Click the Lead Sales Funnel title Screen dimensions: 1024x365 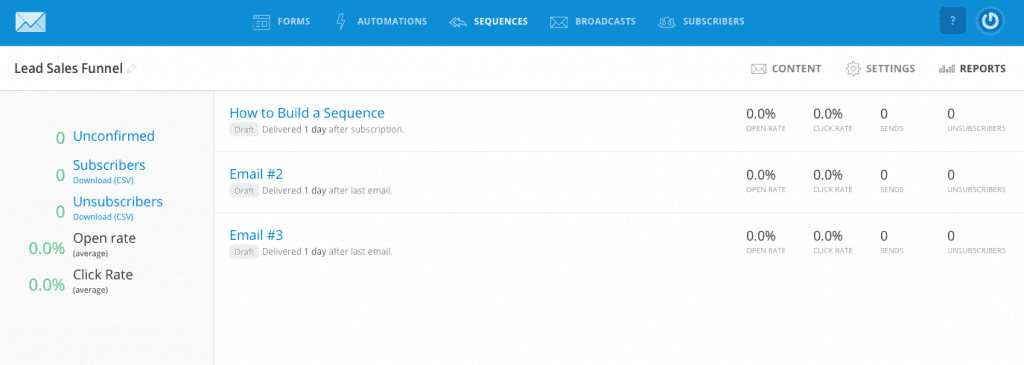(x=69, y=69)
